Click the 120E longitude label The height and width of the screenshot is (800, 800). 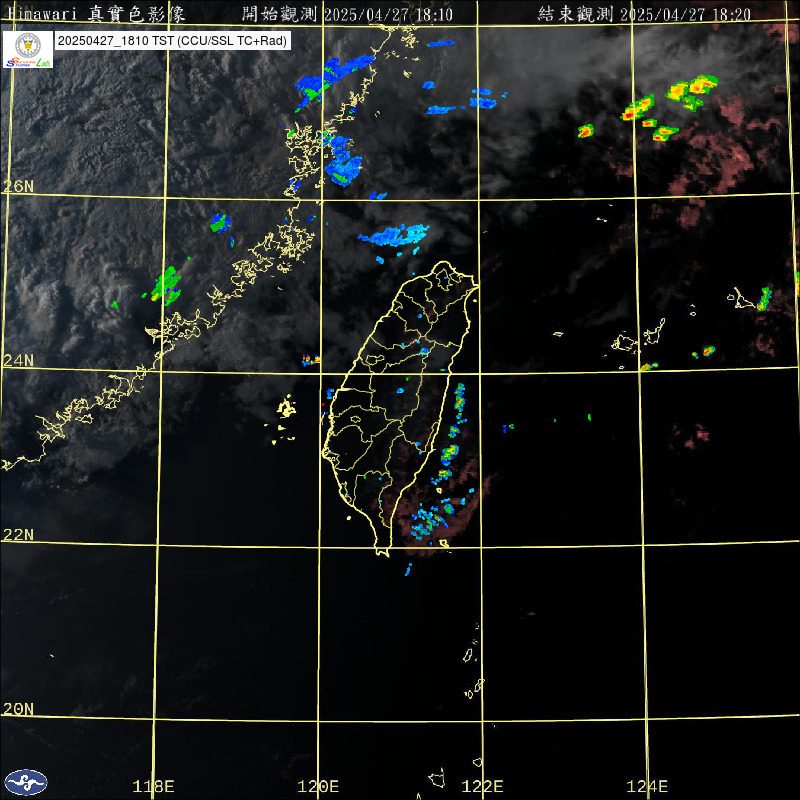click(x=318, y=786)
